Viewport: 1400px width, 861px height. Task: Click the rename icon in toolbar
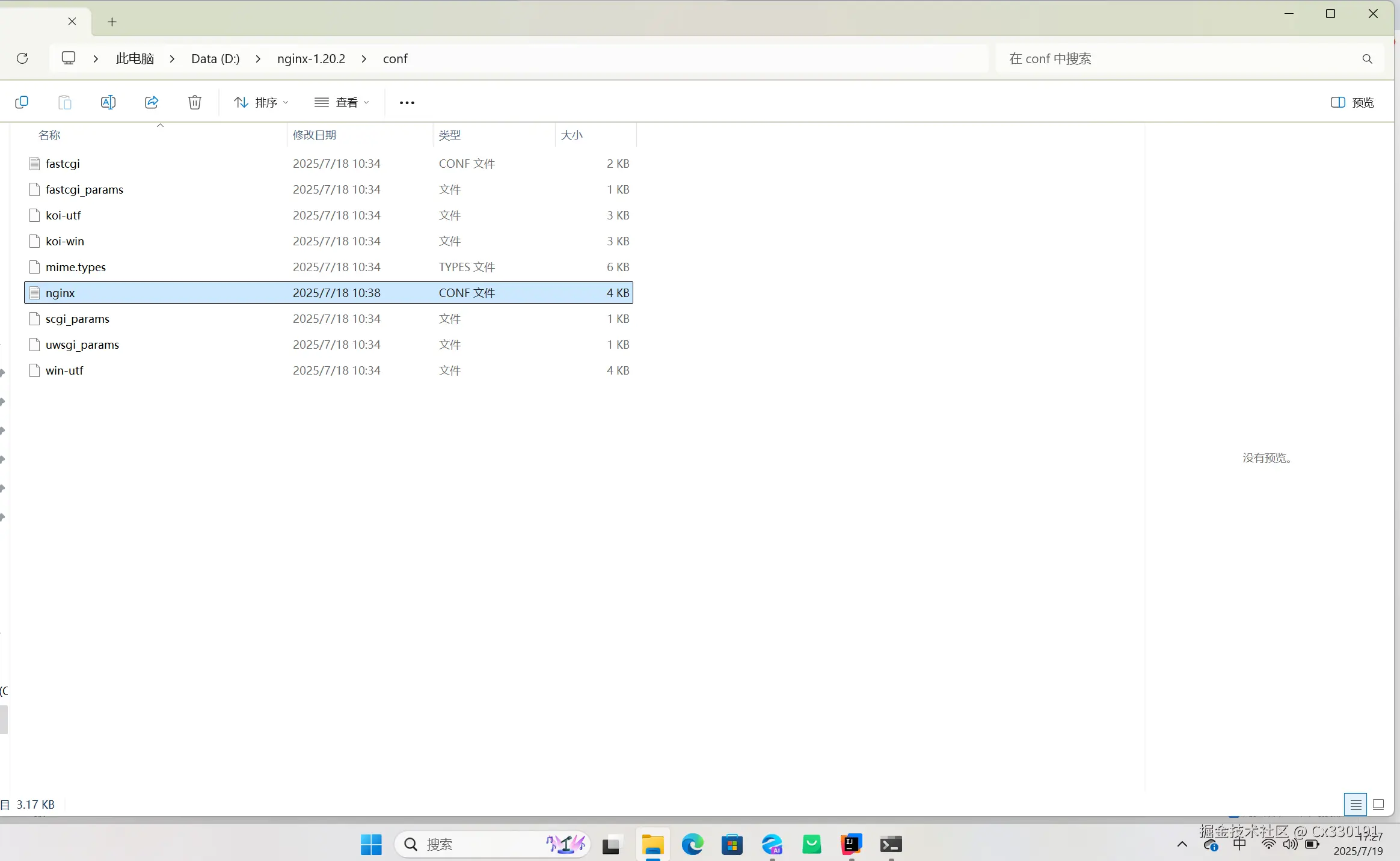click(108, 102)
